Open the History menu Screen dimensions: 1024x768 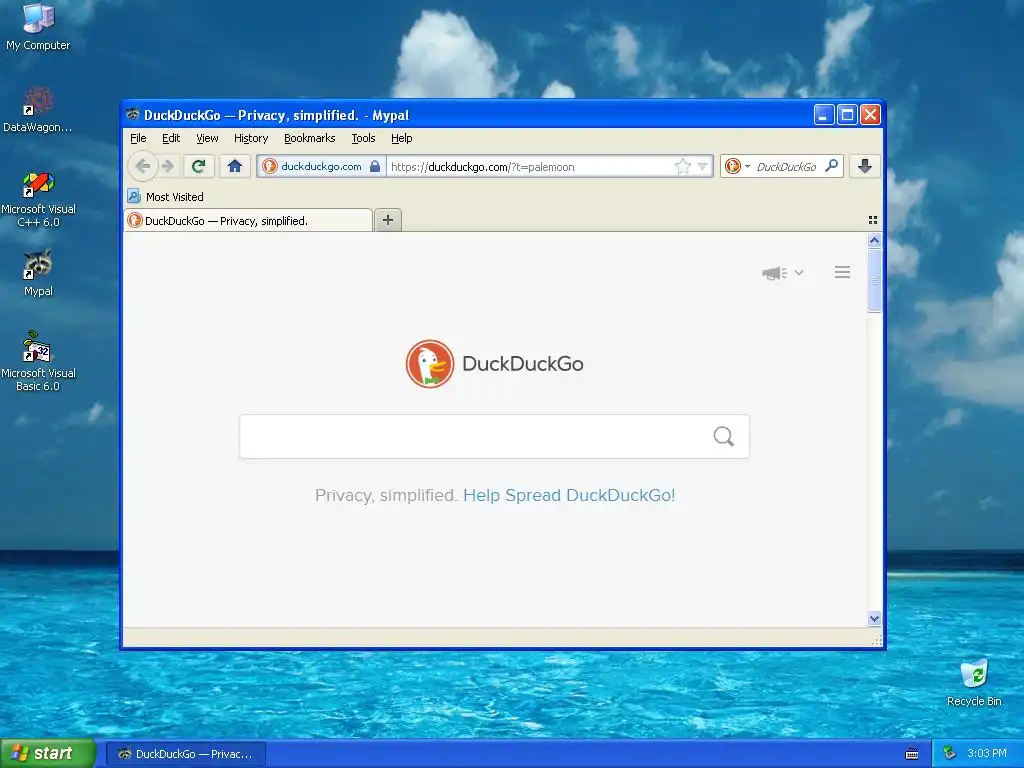(x=251, y=138)
